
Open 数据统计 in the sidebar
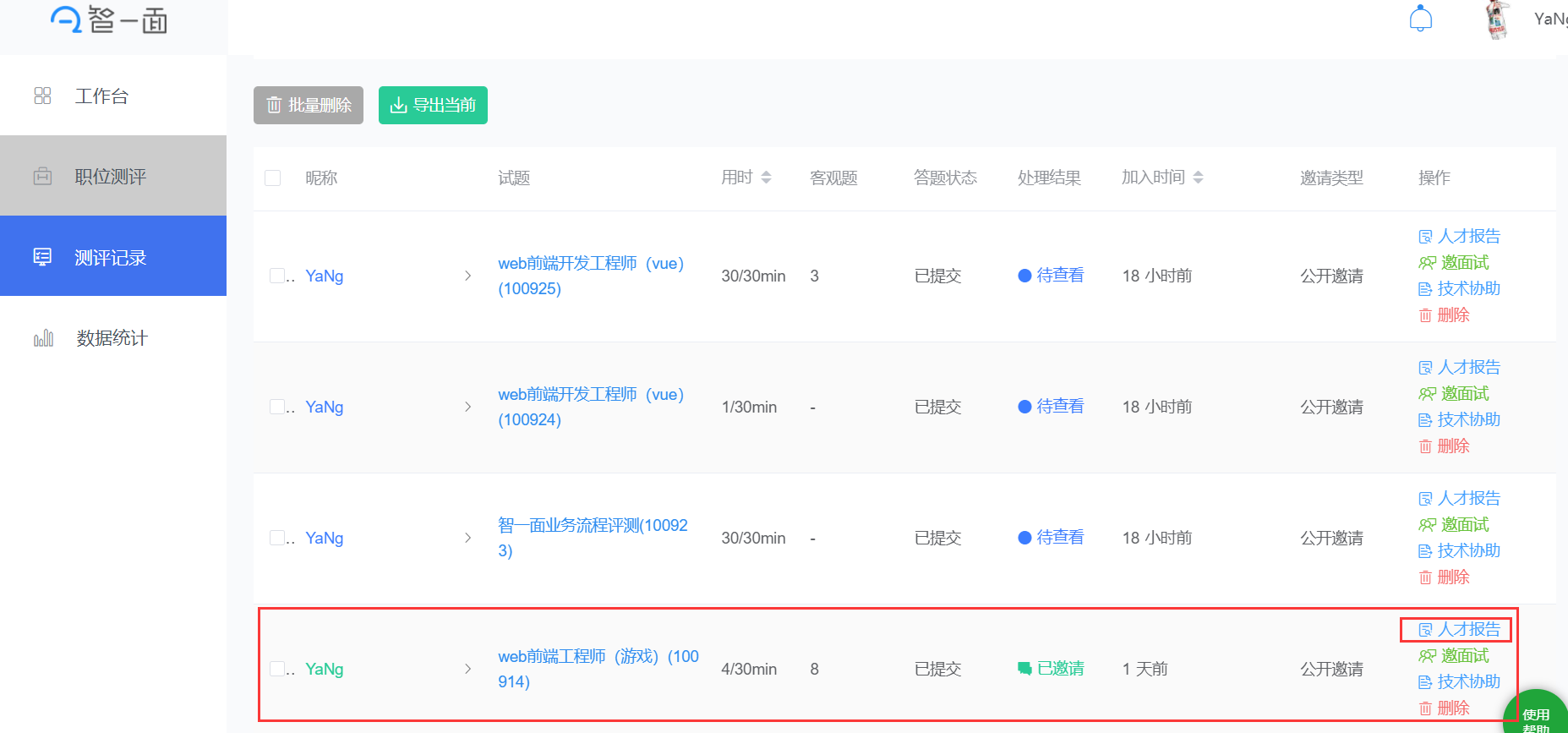(113, 337)
